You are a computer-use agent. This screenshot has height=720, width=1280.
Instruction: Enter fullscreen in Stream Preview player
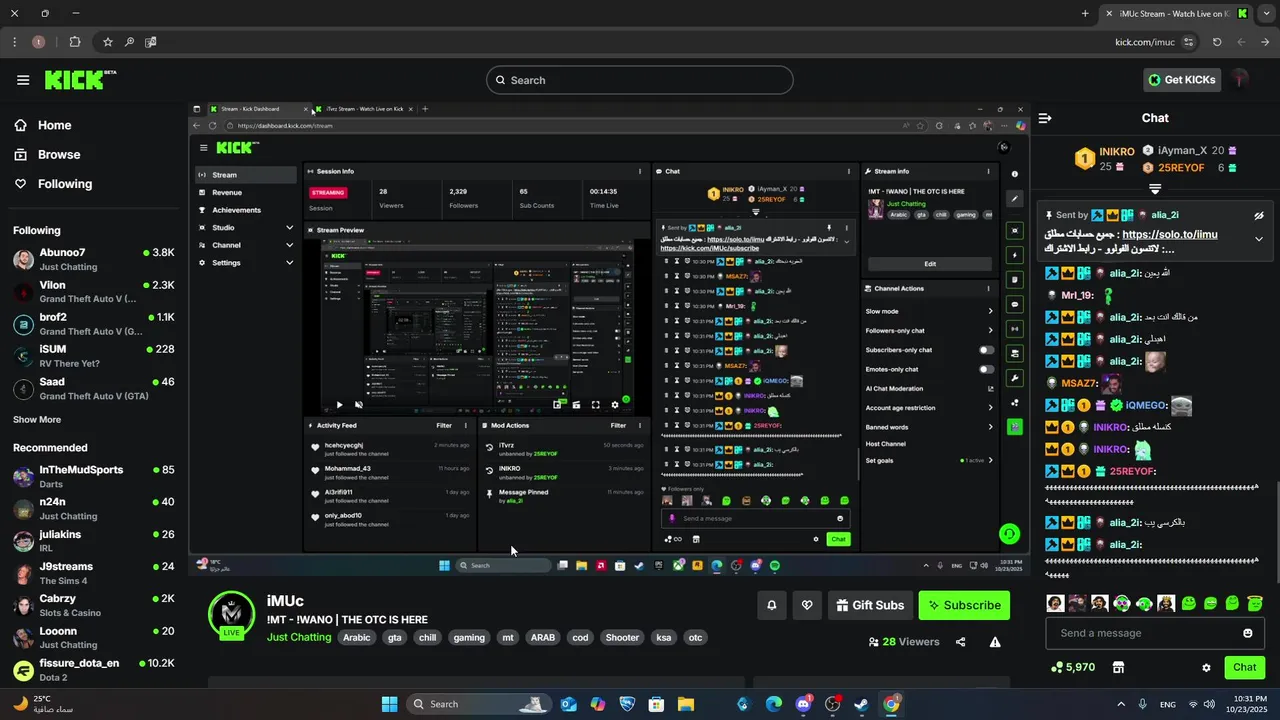pos(596,405)
